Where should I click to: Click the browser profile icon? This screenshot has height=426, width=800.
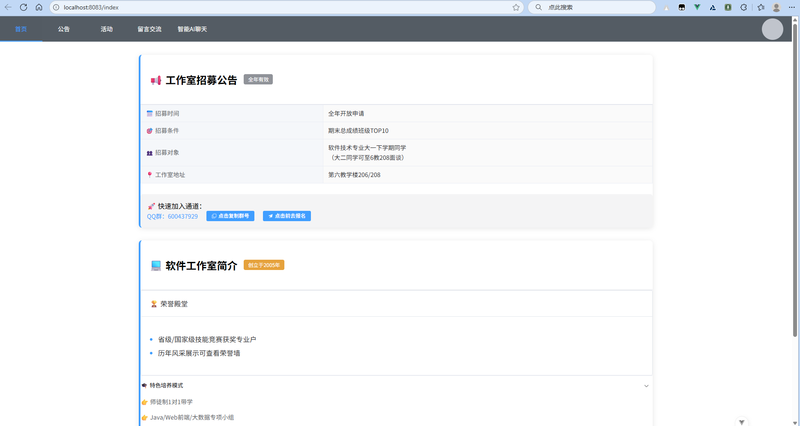point(776,7)
